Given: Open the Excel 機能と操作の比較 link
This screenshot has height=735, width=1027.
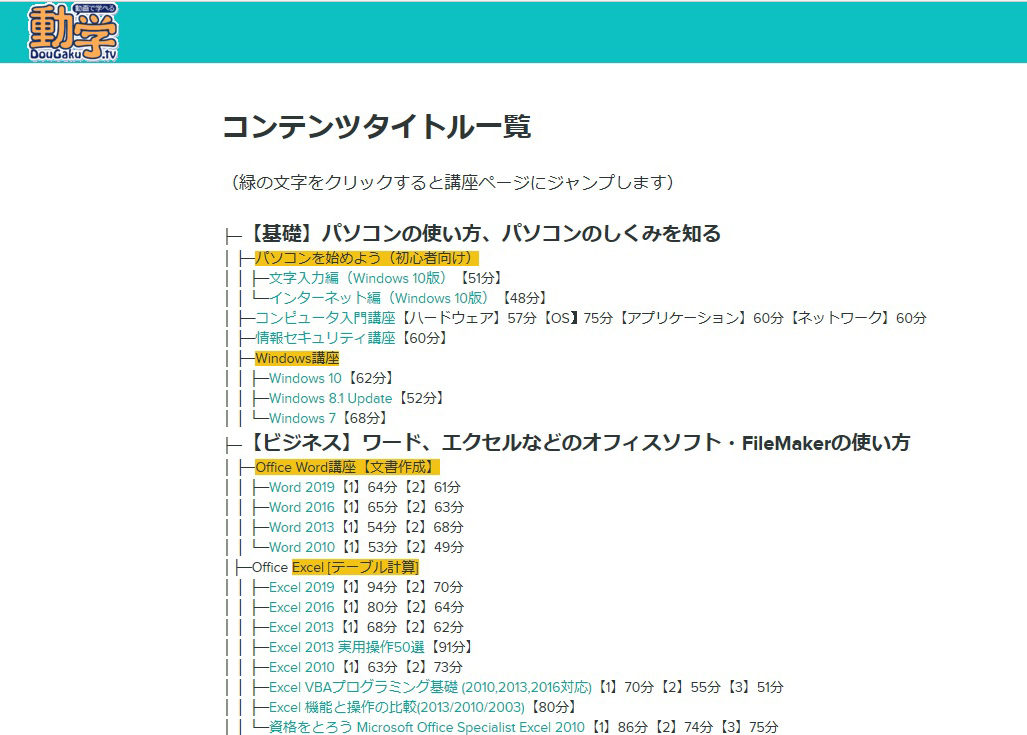Looking at the screenshot, I should coord(397,707).
